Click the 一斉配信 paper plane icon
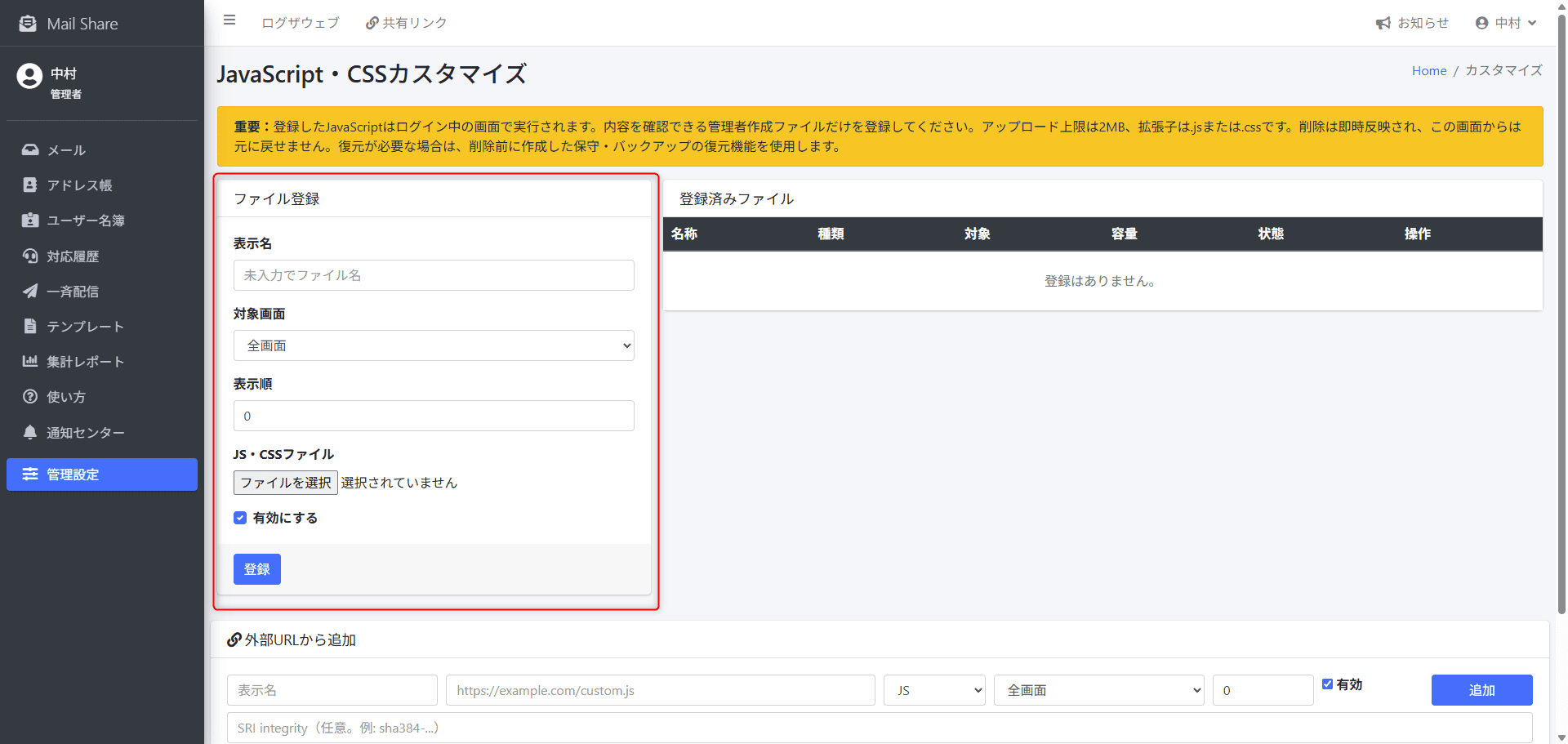The height and width of the screenshot is (744, 1568). pos(30,291)
